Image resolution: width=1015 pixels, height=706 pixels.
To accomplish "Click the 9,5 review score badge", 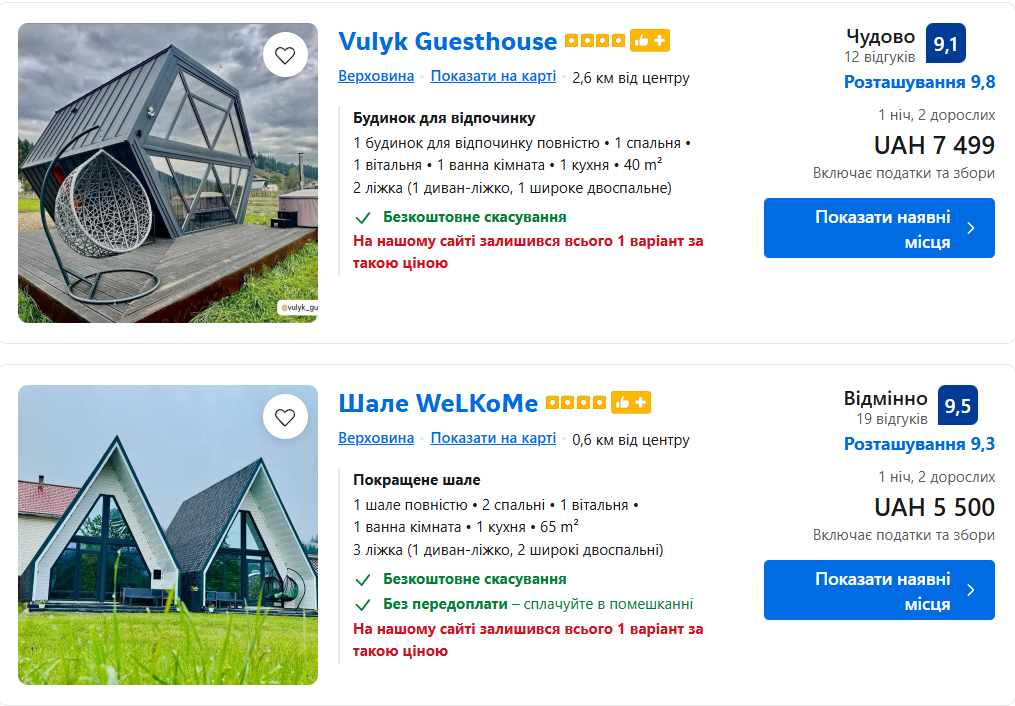I will tap(957, 406).
